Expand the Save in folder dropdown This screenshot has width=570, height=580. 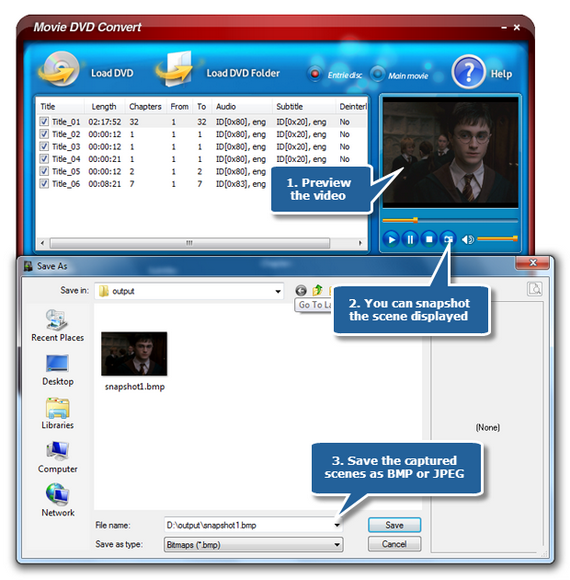point(278,291)
